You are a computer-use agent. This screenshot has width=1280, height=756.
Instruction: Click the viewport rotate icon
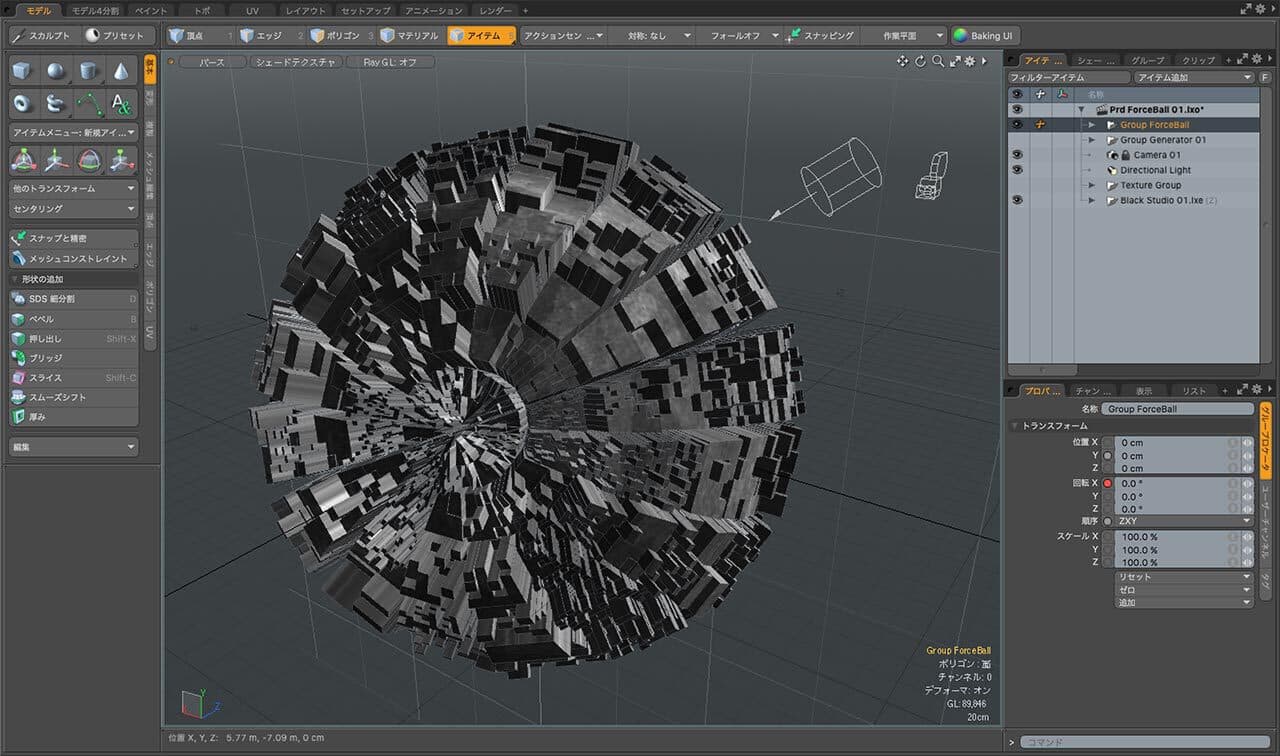(920, 61)
